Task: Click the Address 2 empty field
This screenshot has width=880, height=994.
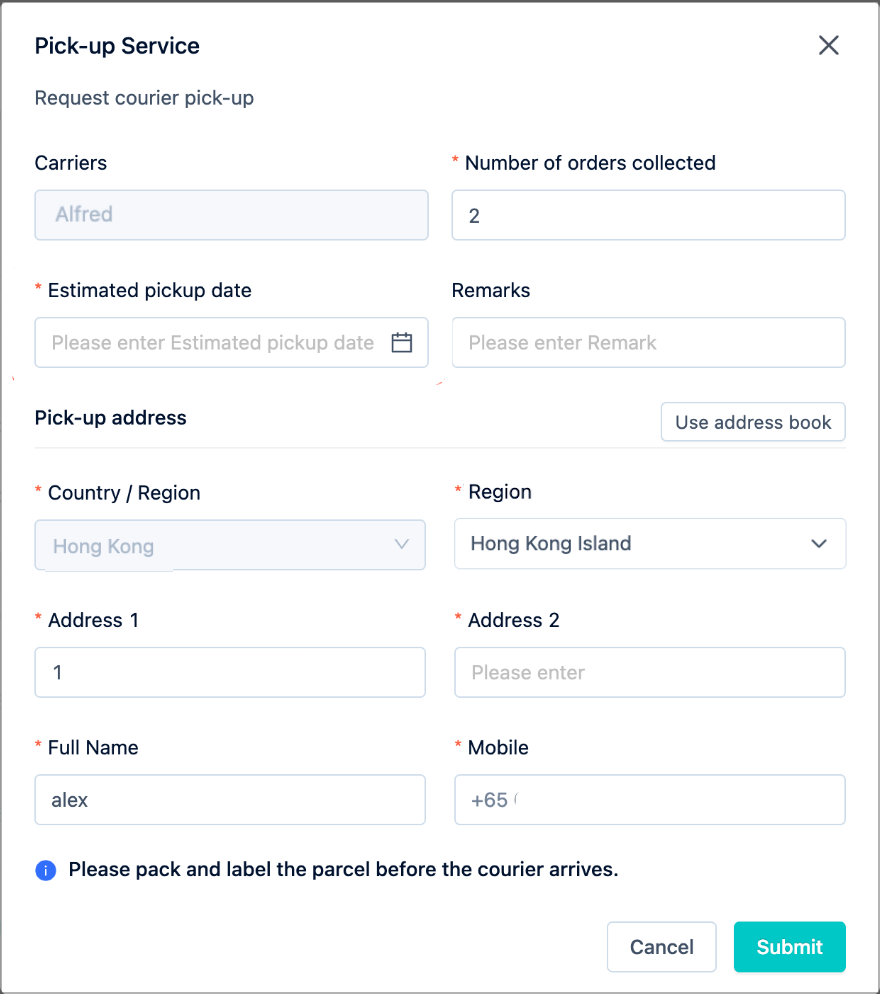Action: point(650,672)
